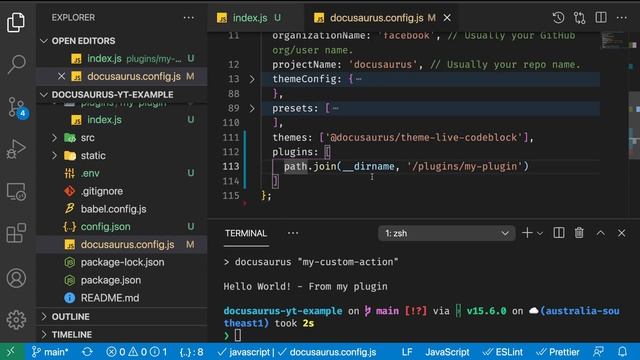Click the Open Changes compare icon
The height and width of the screenshot is (360, 640).
pos(579,18)
